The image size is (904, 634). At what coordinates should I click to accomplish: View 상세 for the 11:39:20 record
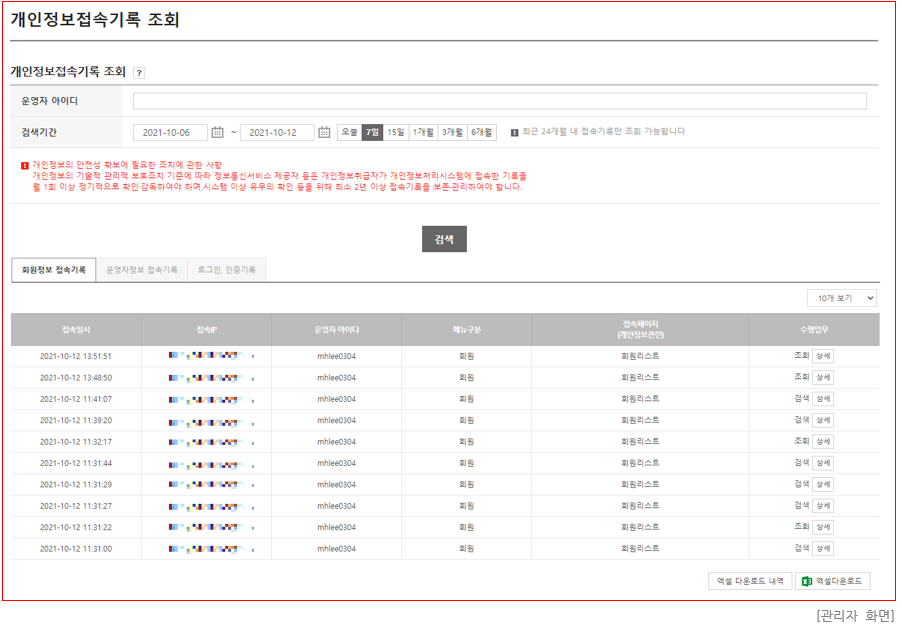pos(823,420)
